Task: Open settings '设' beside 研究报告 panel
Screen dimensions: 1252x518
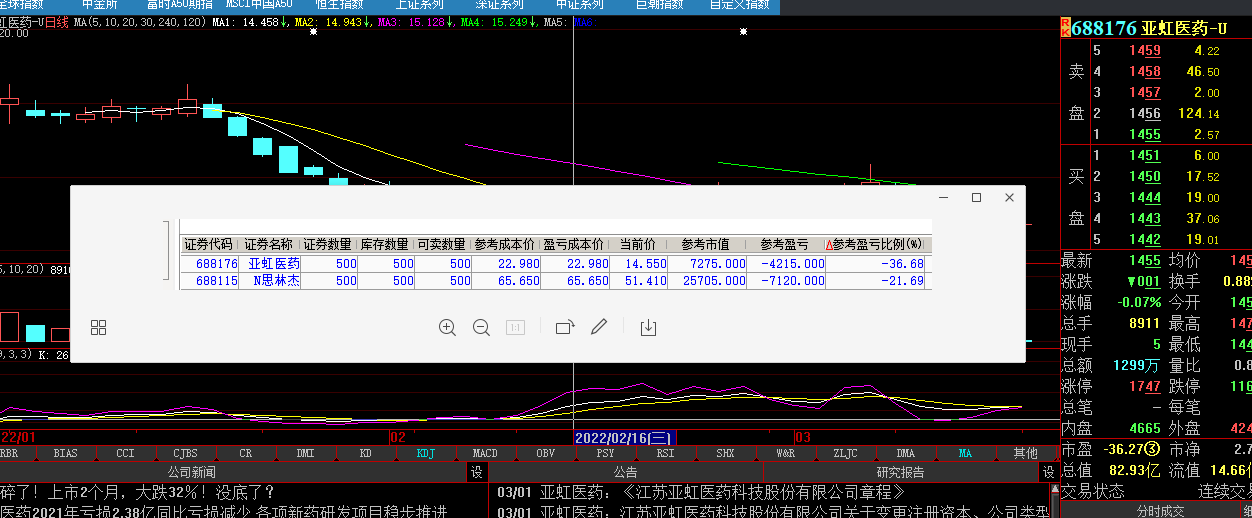Action: (1048, 472)
